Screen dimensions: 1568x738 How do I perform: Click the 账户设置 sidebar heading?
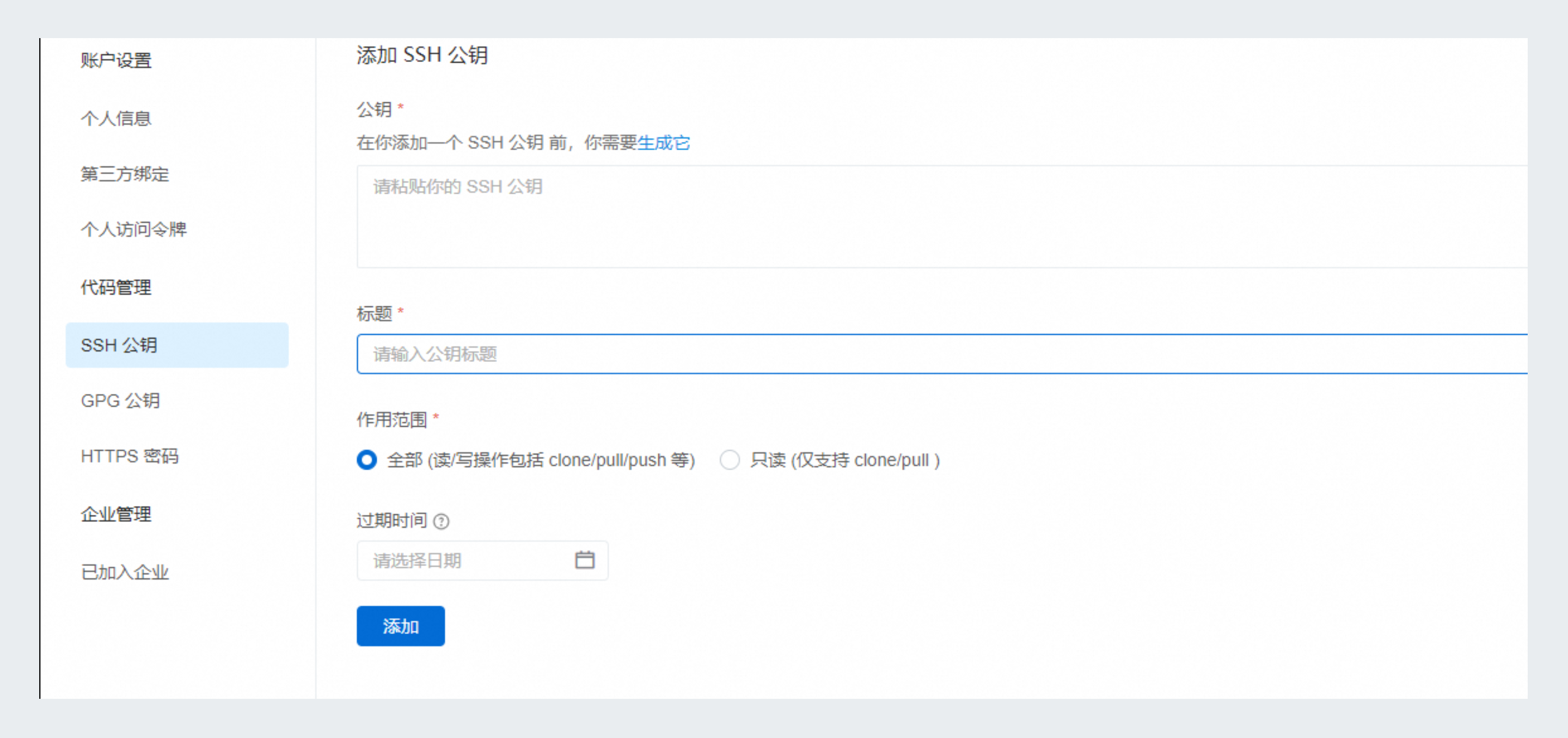[x=115, y=60]
